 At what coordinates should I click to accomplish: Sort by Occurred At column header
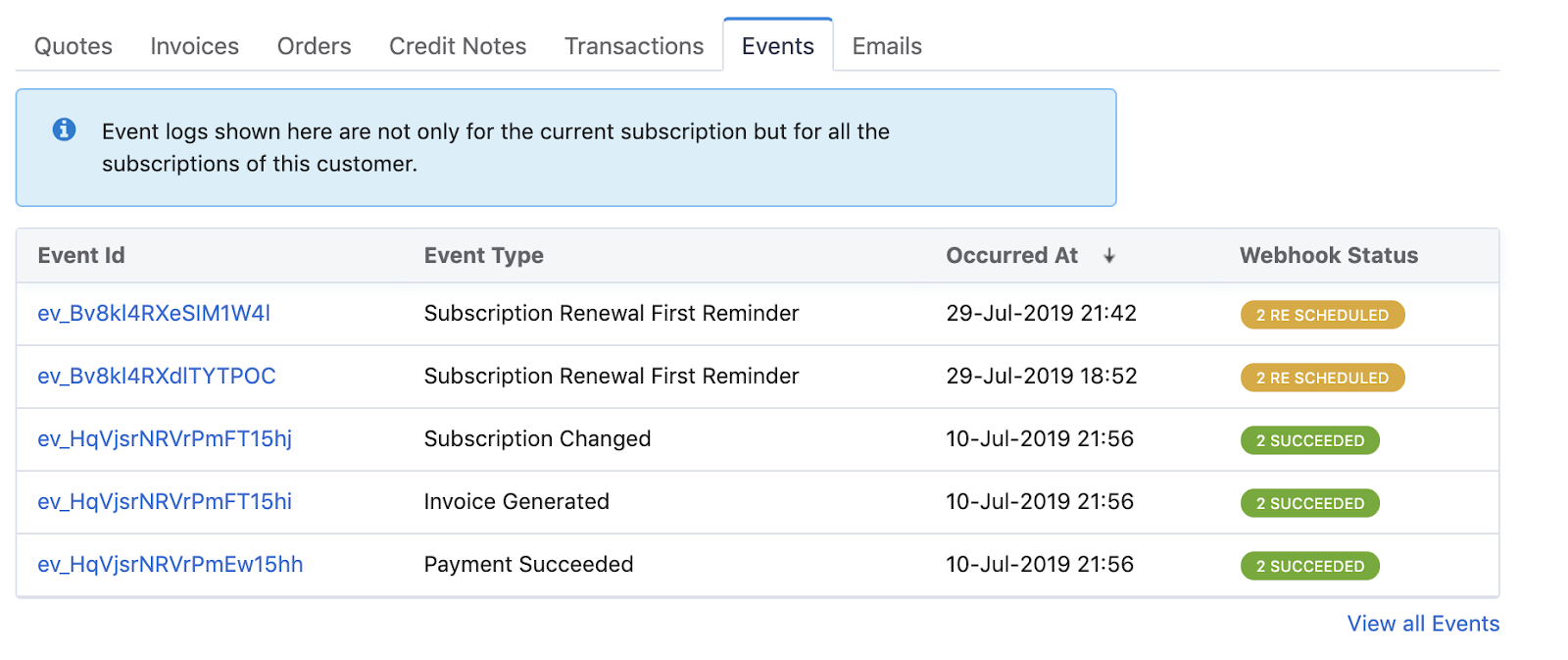coord(1011,256)
